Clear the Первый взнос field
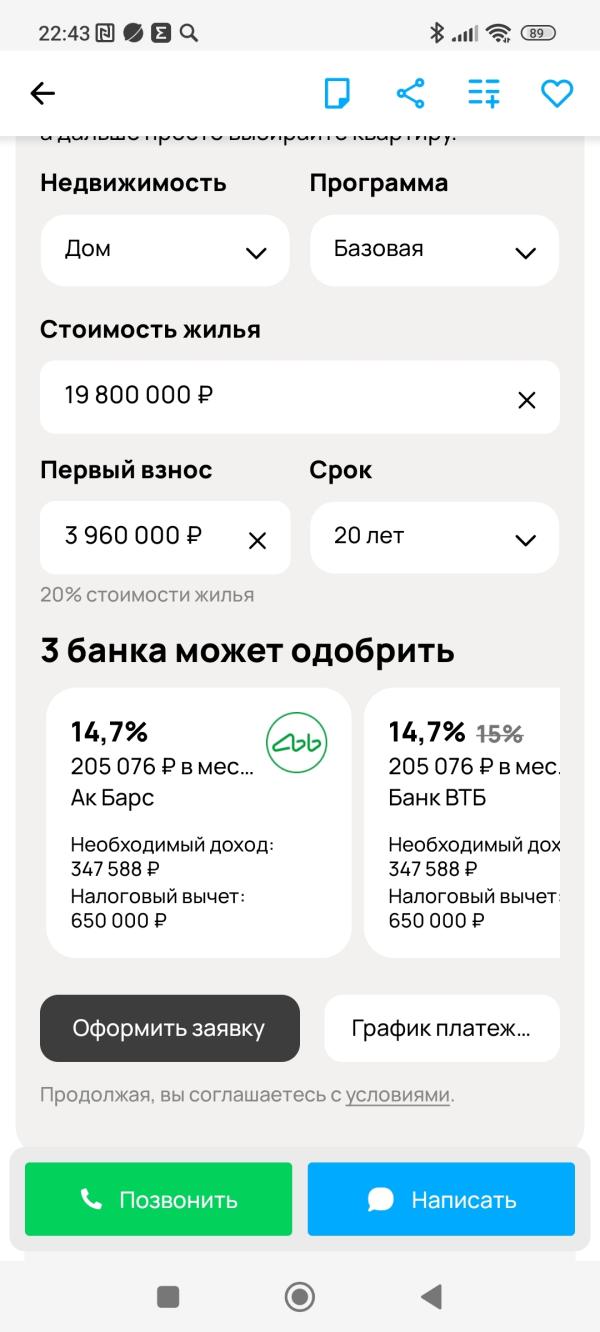This screenshot has height=1332, width=600. (x=257, y=541)
